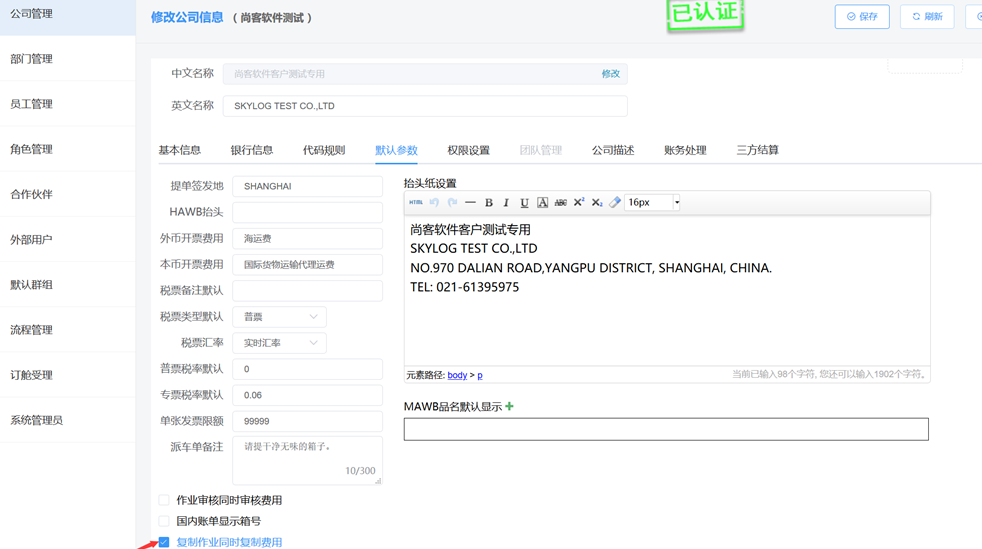Click 修改 link beside Chinese name
This screenshot has width=982, height=549.
point(611,74)
